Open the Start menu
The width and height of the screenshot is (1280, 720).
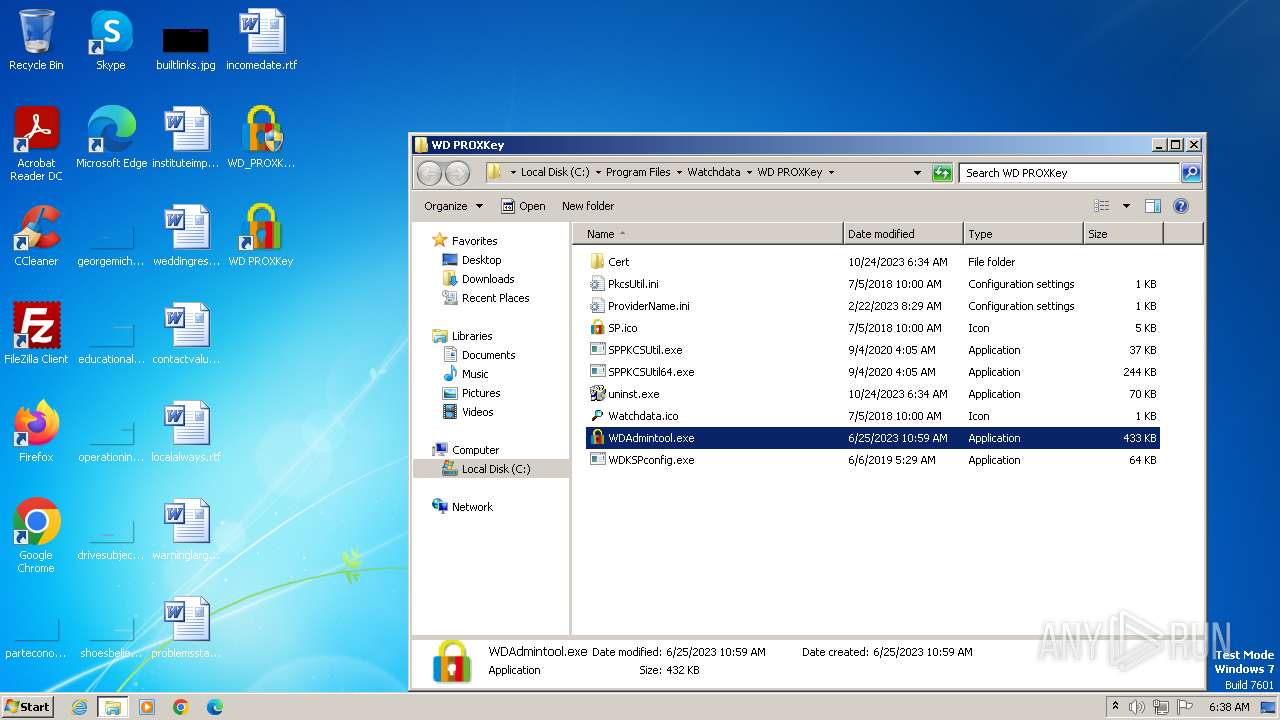(x=28, y=706)
